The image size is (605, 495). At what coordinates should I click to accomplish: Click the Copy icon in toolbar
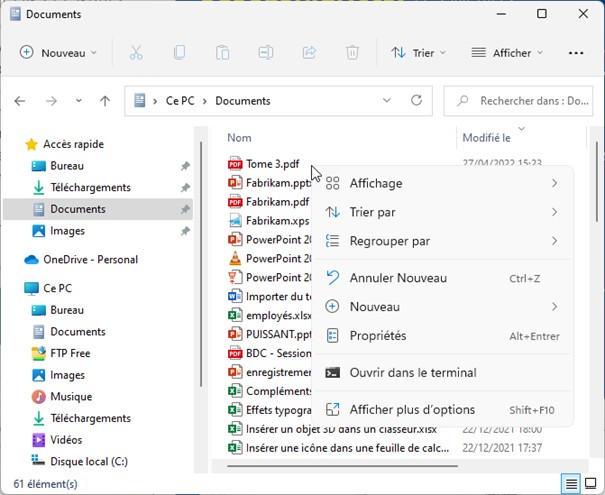point(179,52)
